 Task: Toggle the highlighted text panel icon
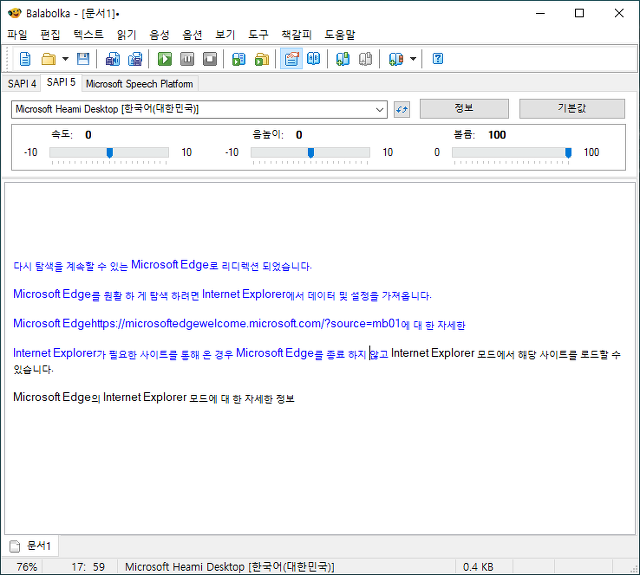291,59
